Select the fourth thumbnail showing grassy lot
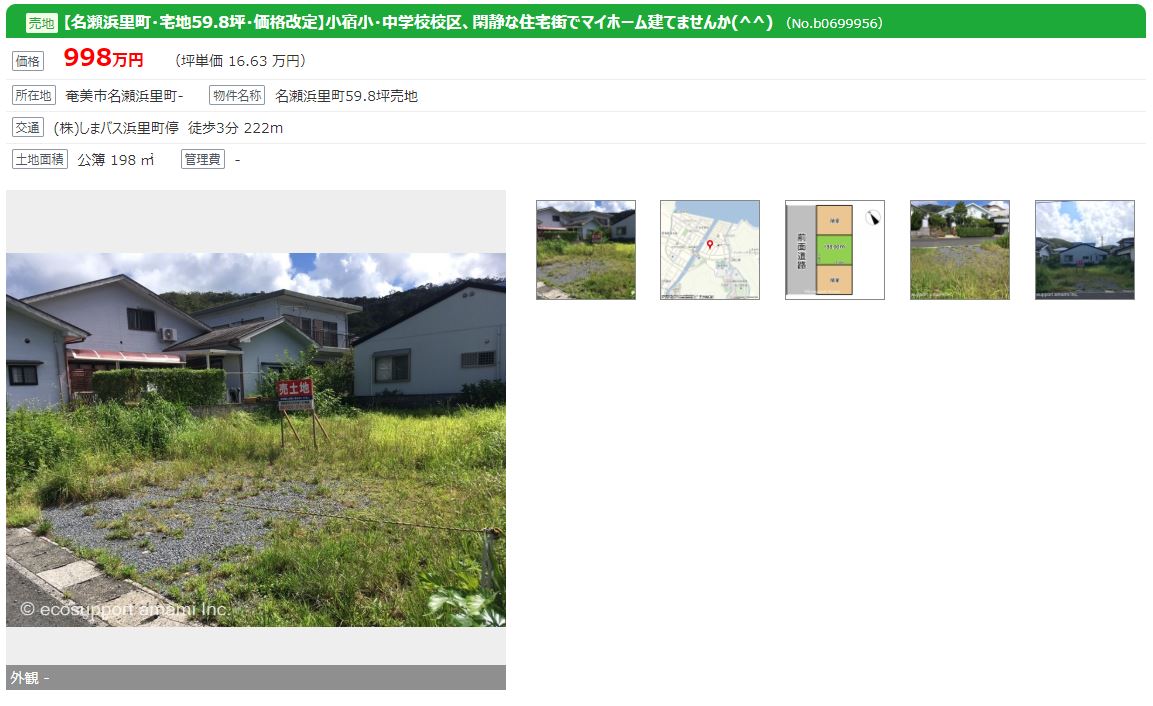1153x706 pixels. [960, 250]
